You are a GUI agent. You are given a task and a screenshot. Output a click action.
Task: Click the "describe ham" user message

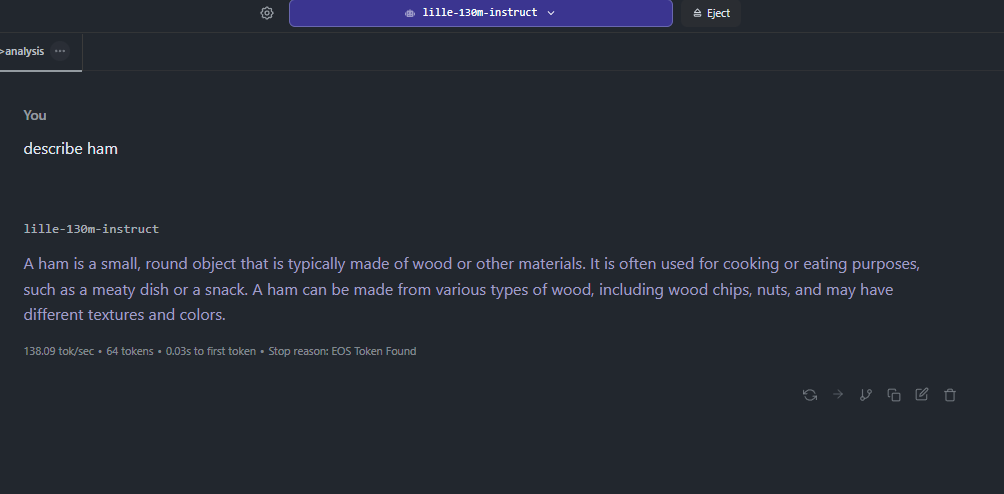[x=71, y=149]
